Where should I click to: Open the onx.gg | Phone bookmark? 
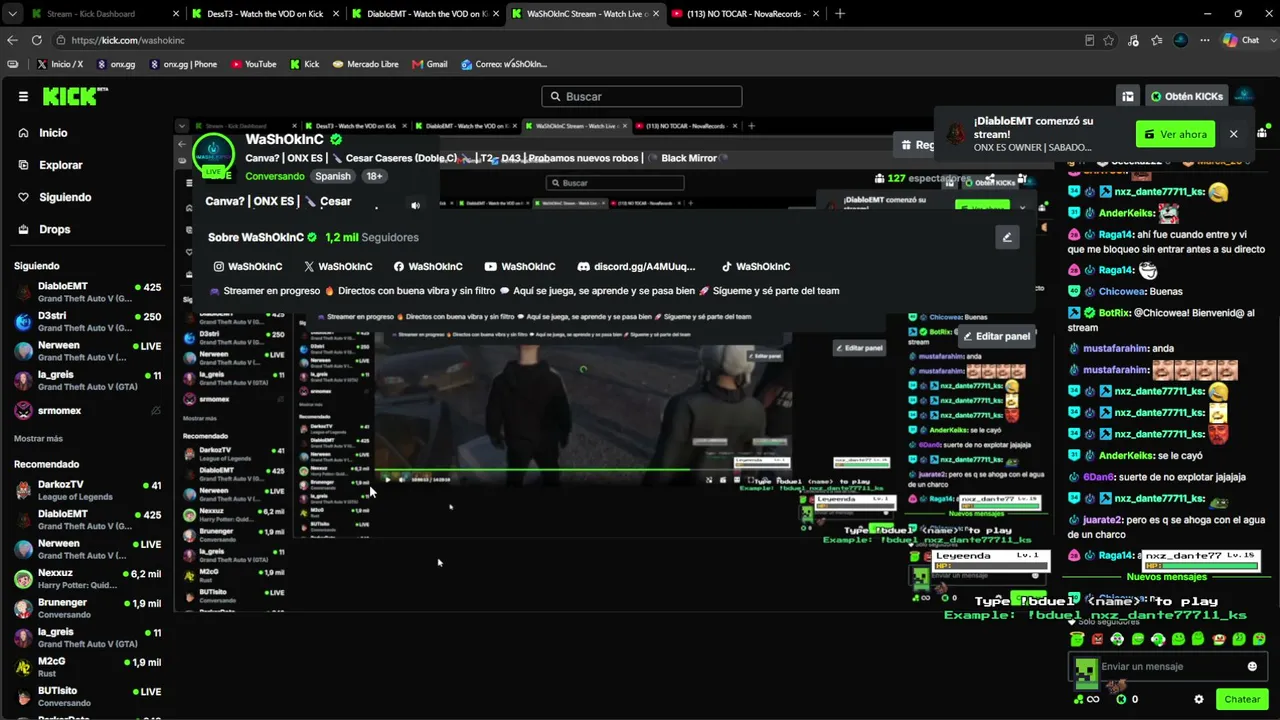point(182,64)
